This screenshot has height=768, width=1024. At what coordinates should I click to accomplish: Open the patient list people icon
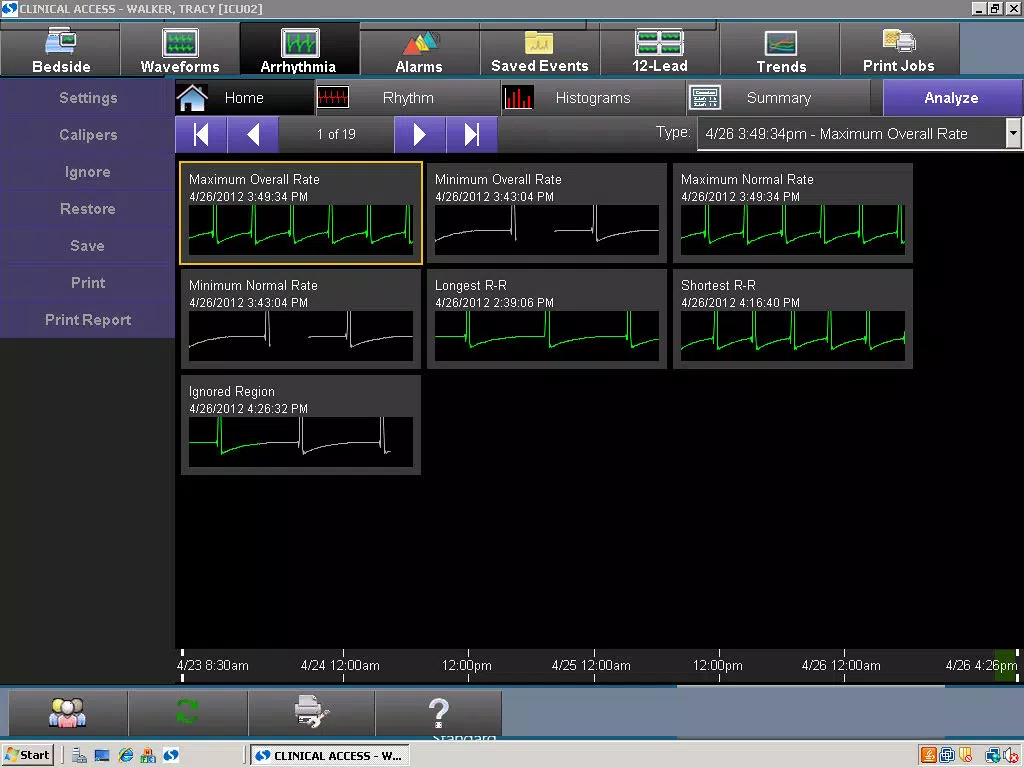(67, 712)
